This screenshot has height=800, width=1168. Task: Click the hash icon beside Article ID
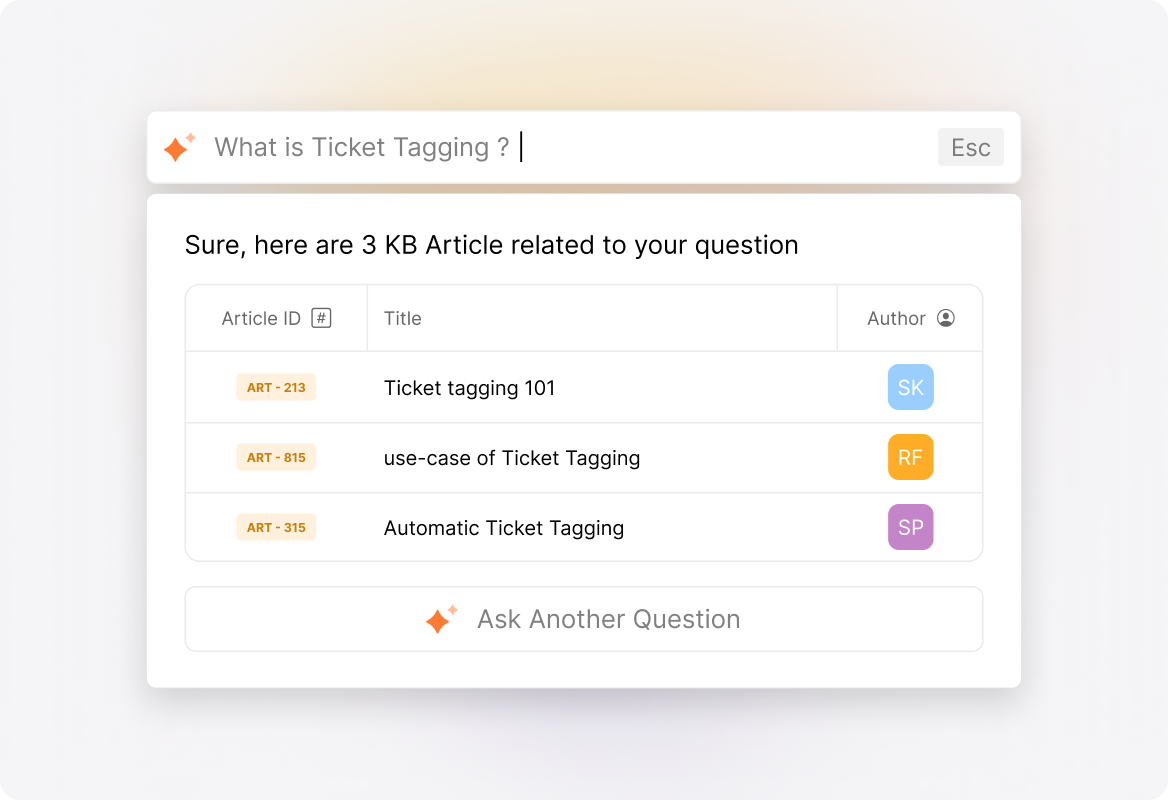[x=321, y=318]
